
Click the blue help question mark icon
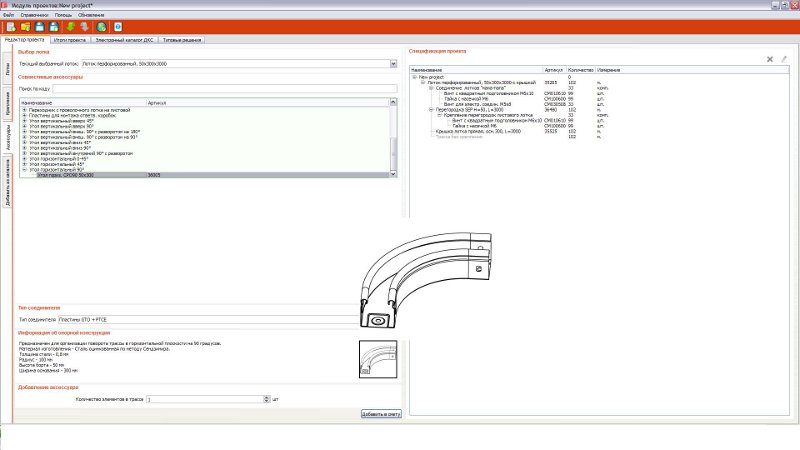click(119, 26)
